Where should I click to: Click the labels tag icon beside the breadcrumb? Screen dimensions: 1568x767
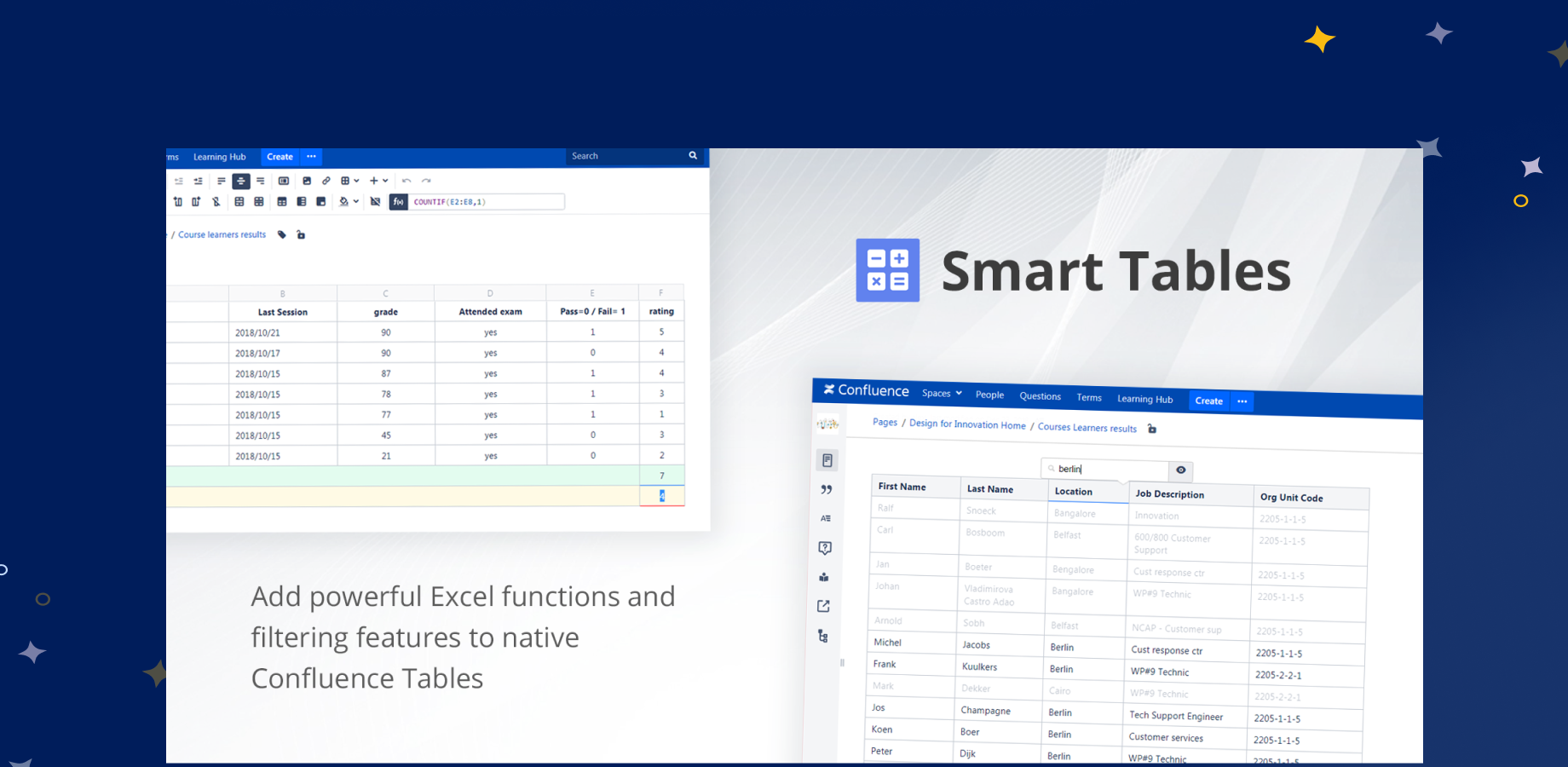point(282,234)
